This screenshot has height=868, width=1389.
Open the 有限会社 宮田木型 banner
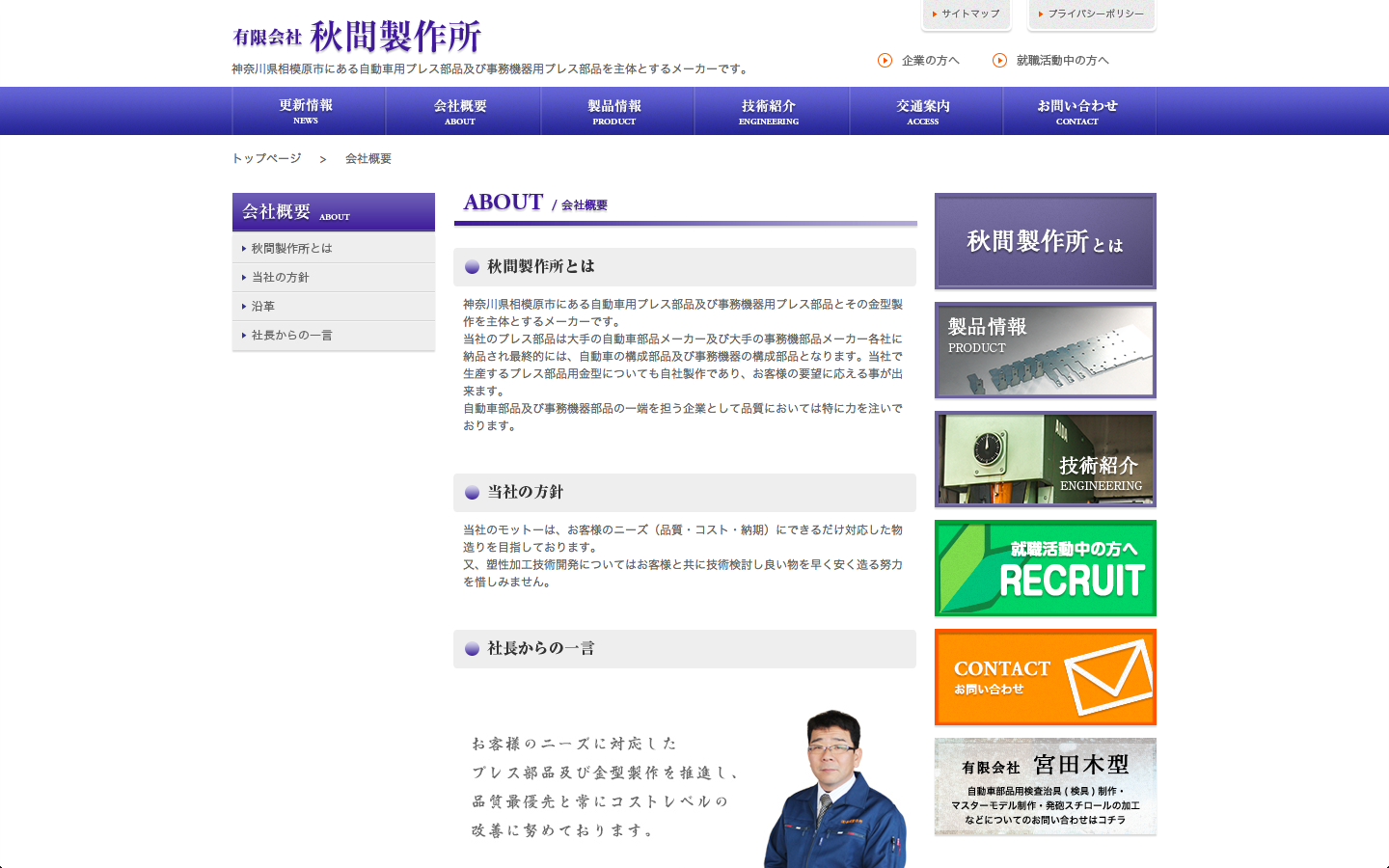pos(1046,786)
